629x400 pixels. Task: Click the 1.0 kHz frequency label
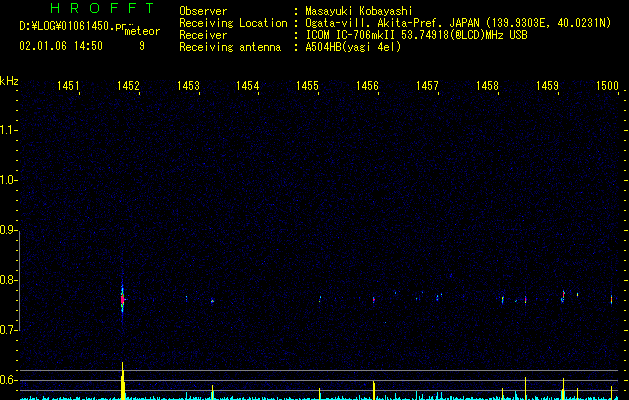pyautogui.click(x=9, y=180)
